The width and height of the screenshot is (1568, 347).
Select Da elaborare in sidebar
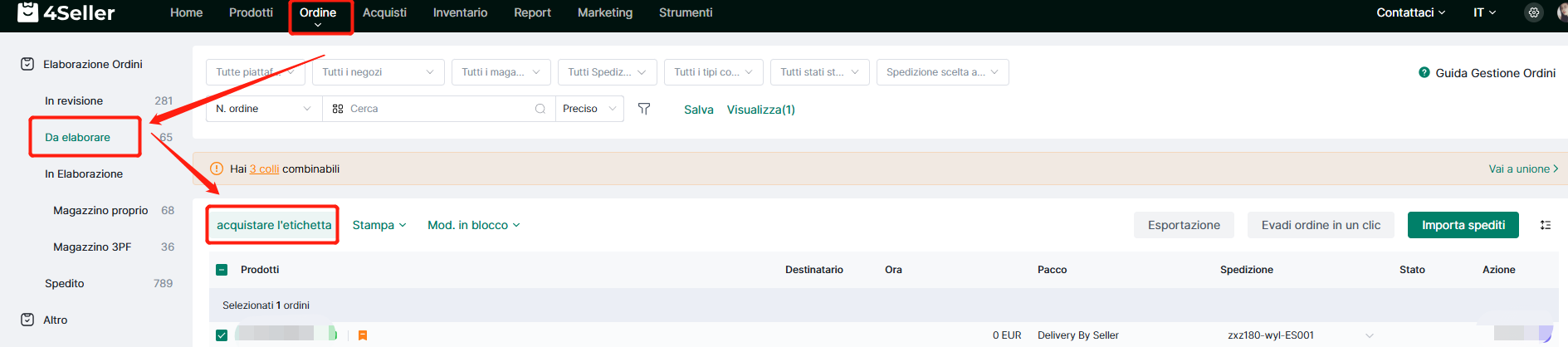tap(77, 137)
